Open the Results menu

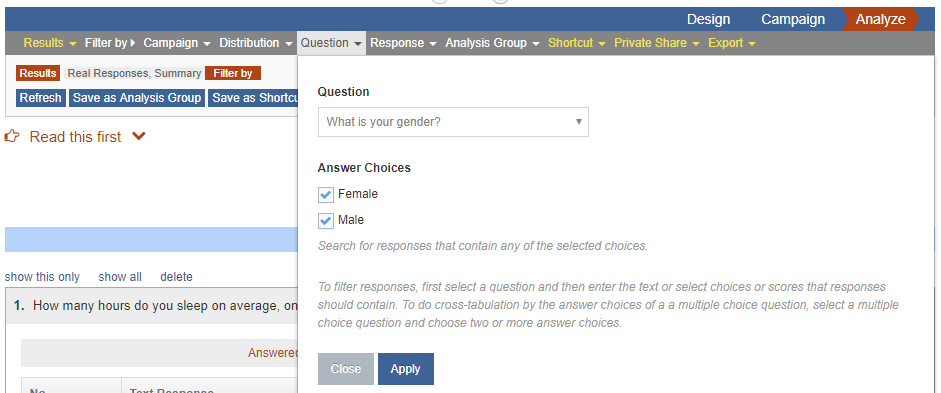coord(50,43)
